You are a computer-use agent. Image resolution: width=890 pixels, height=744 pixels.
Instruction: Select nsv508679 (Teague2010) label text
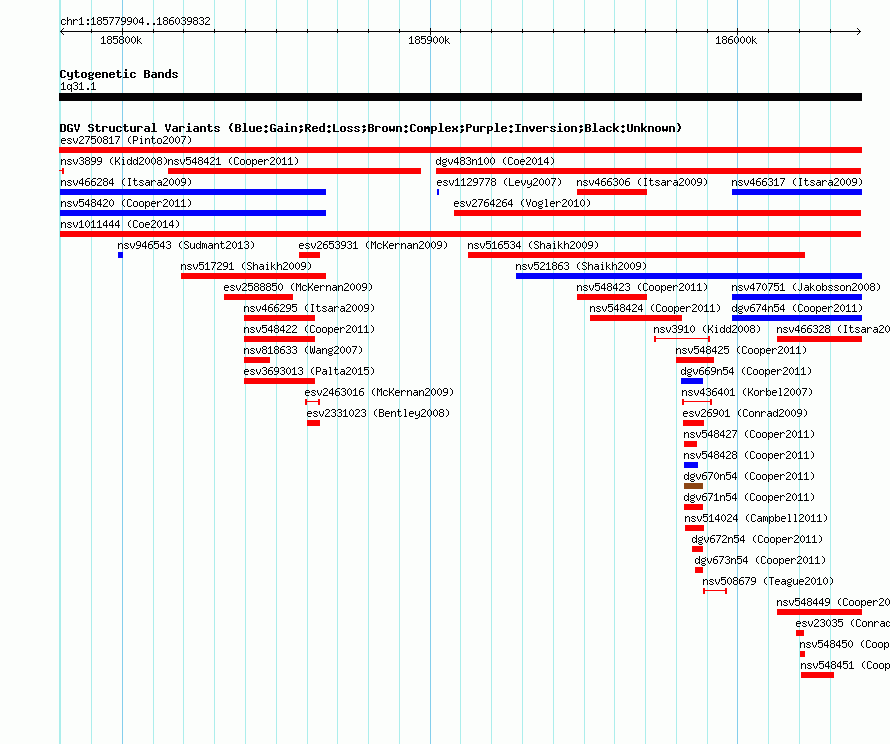pos(768,581)
